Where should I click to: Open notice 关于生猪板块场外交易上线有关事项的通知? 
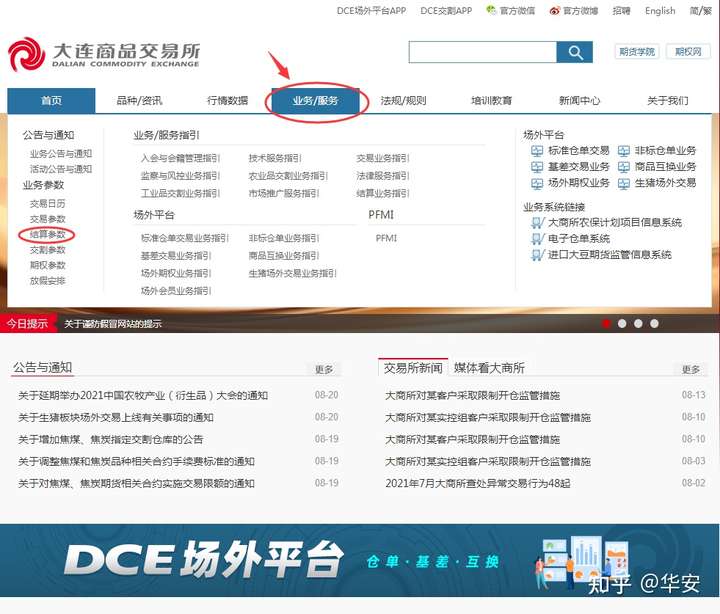pyautogui.click(x=116, y=417)
